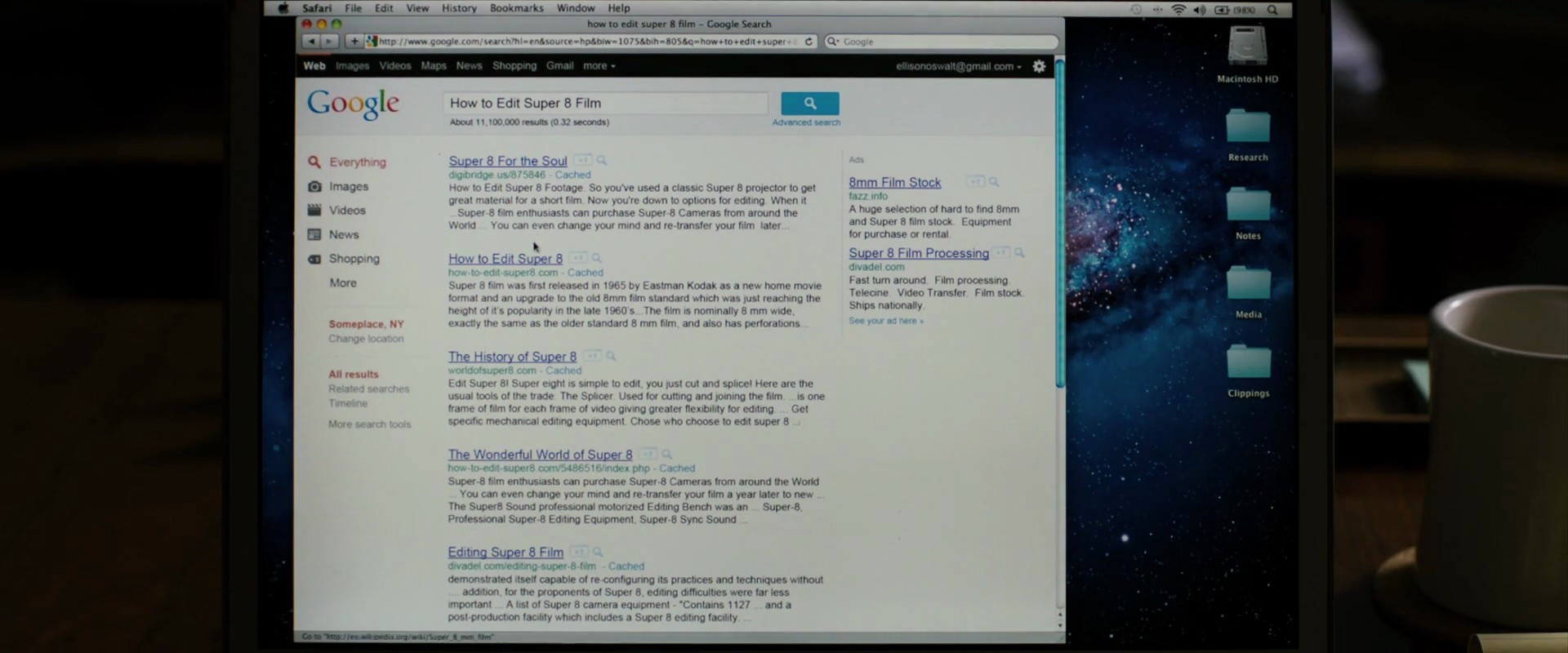1568x653 pixels.
Task: Select the Notes folder on desktop
Action: pos(1248,206)
